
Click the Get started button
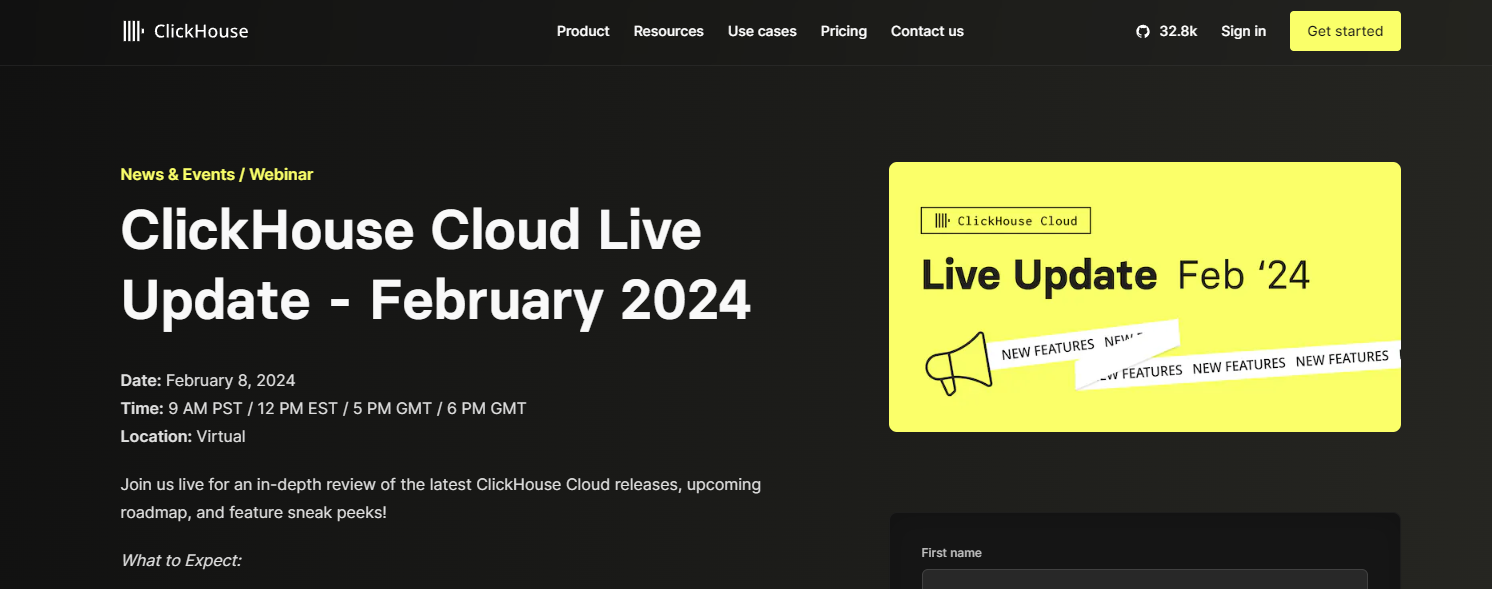[1345, 31]
